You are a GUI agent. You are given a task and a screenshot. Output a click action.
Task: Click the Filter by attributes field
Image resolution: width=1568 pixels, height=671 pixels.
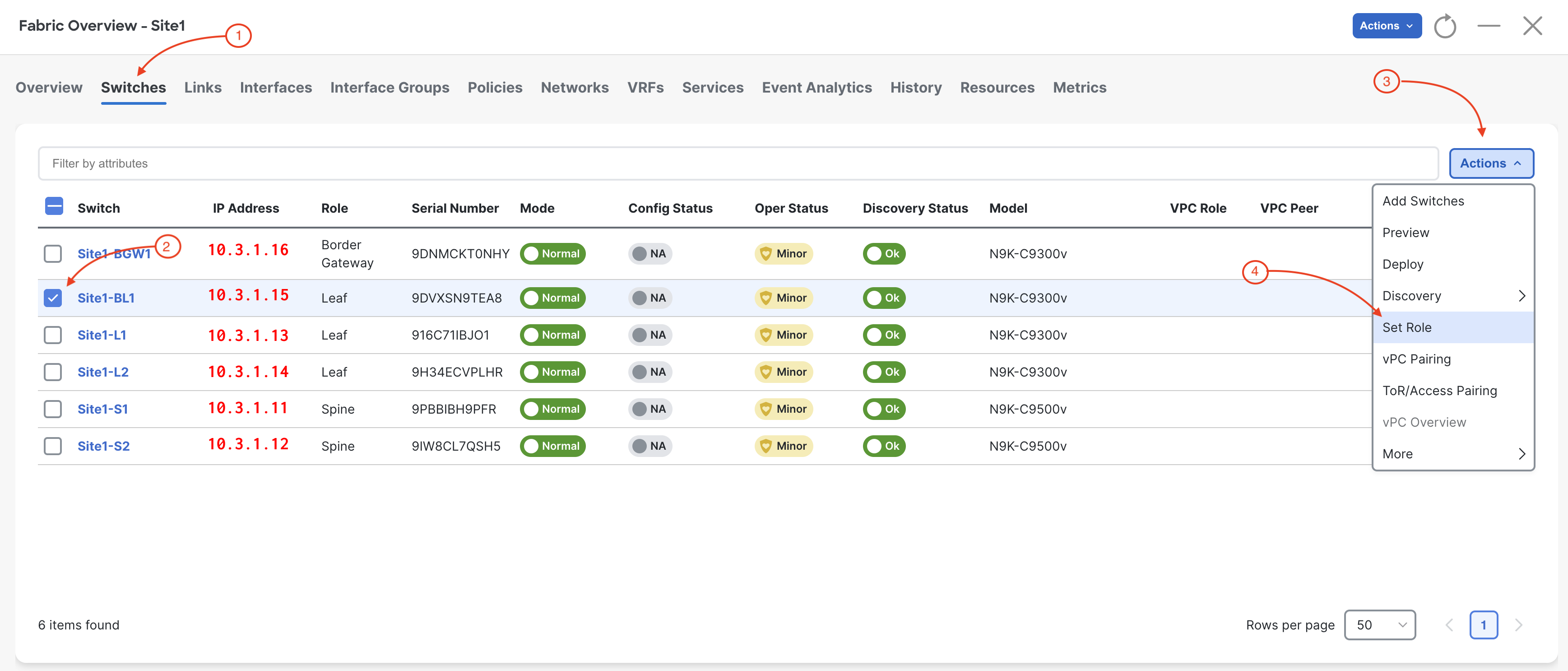pos(738,163)
